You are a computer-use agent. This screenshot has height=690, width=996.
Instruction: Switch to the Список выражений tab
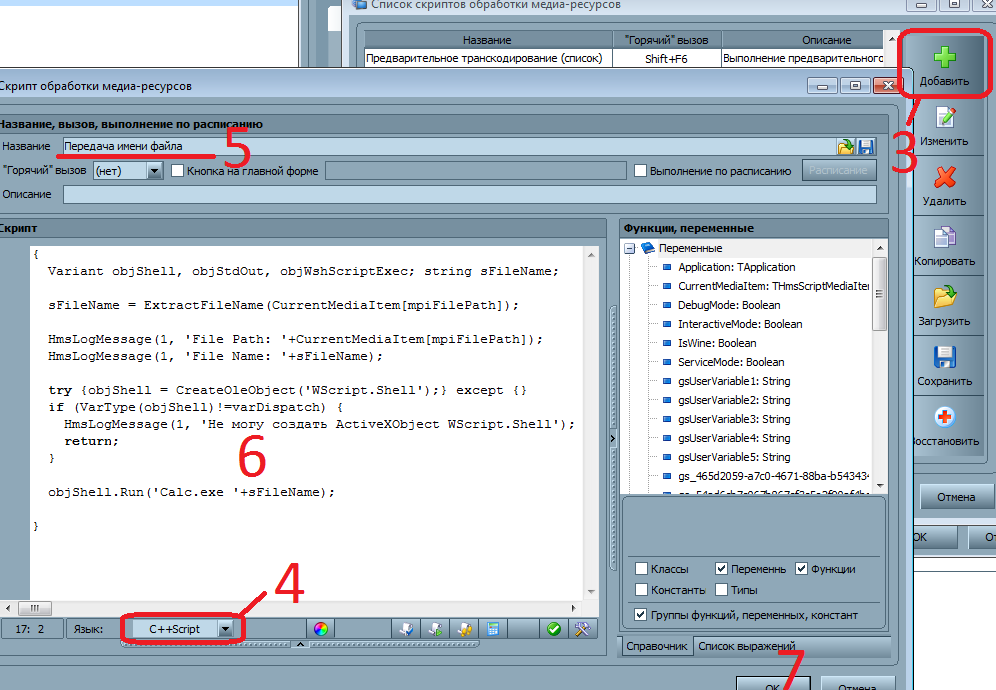(x=745, y=646)
